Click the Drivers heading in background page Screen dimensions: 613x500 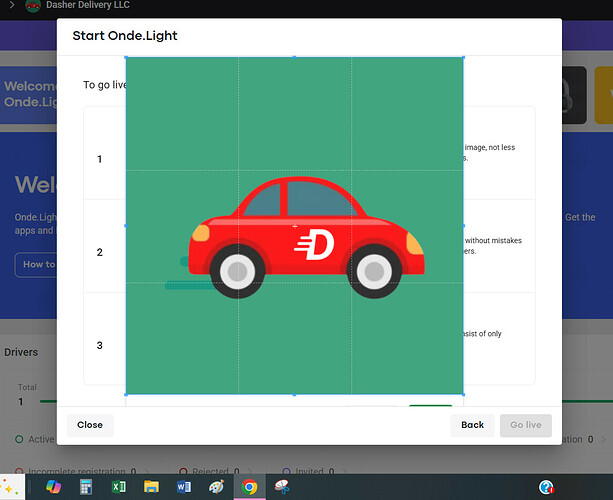pyautogui.click(x=21, y=352)
